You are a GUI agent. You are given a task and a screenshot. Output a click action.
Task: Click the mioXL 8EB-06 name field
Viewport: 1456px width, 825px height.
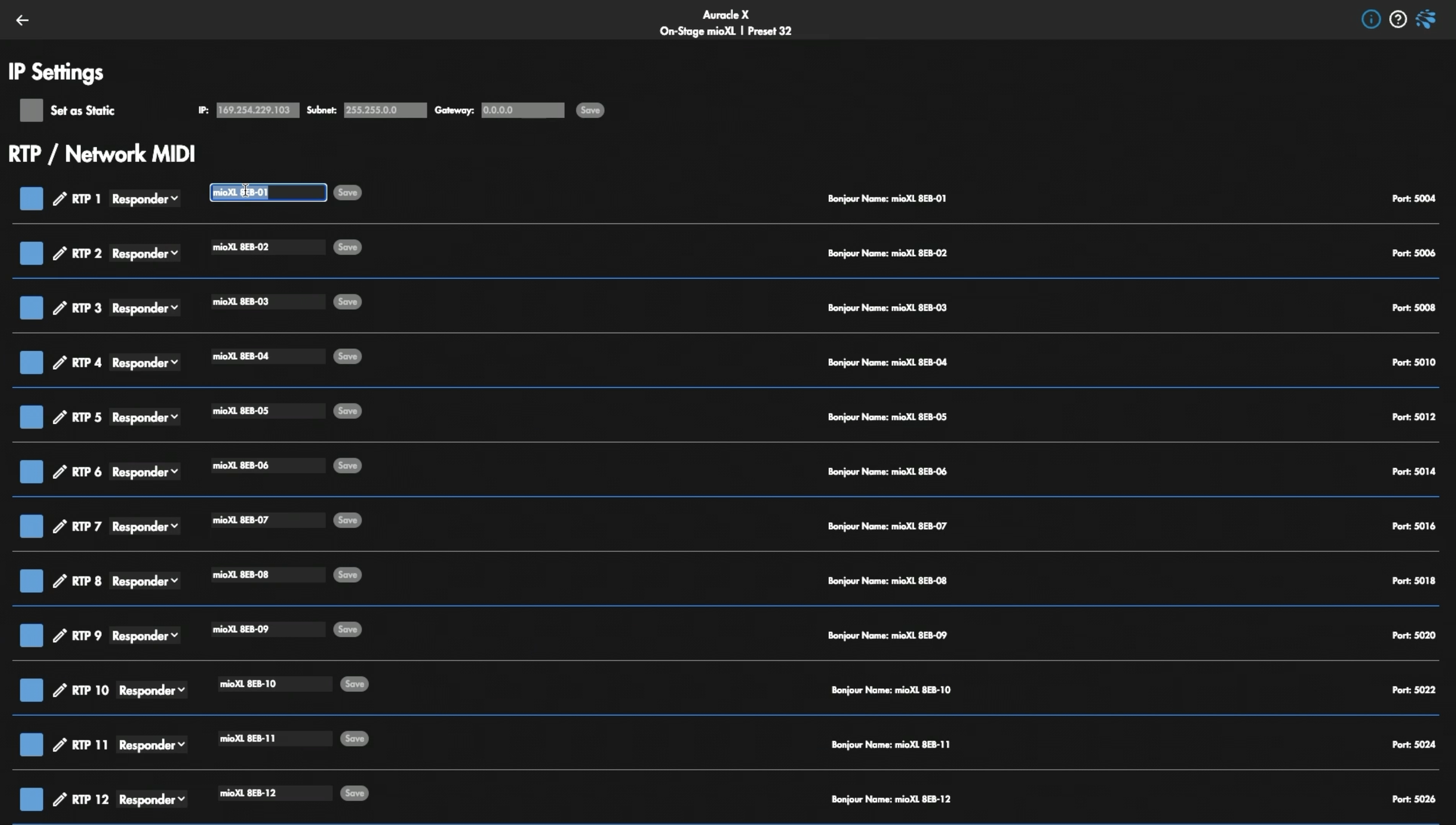(x=268, y=465)
